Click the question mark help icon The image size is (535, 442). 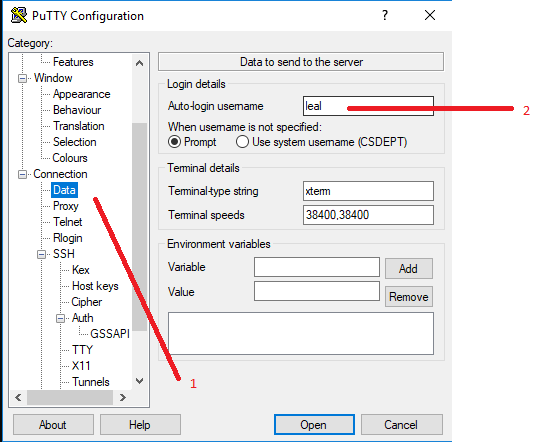click(x=385, y=15)
